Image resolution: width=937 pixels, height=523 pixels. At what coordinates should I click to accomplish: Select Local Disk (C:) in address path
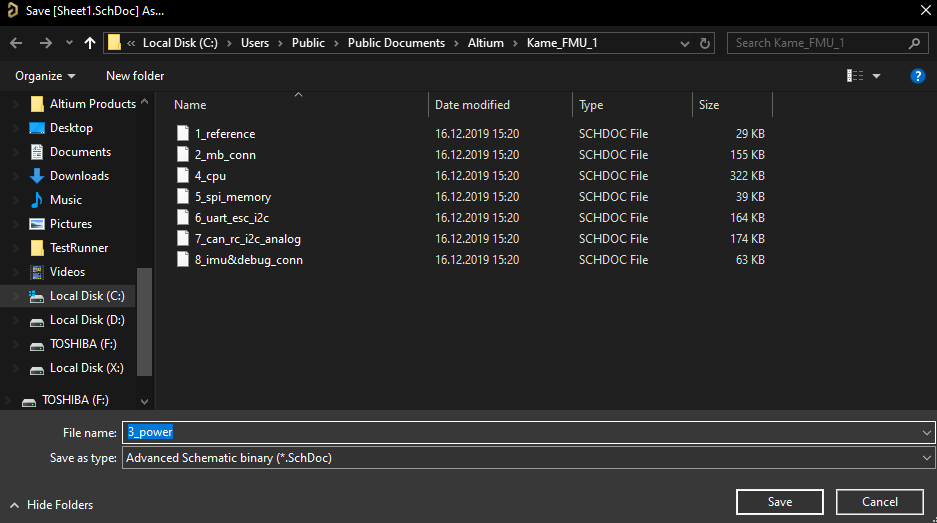pyautogui.click(x=180, y=43)
